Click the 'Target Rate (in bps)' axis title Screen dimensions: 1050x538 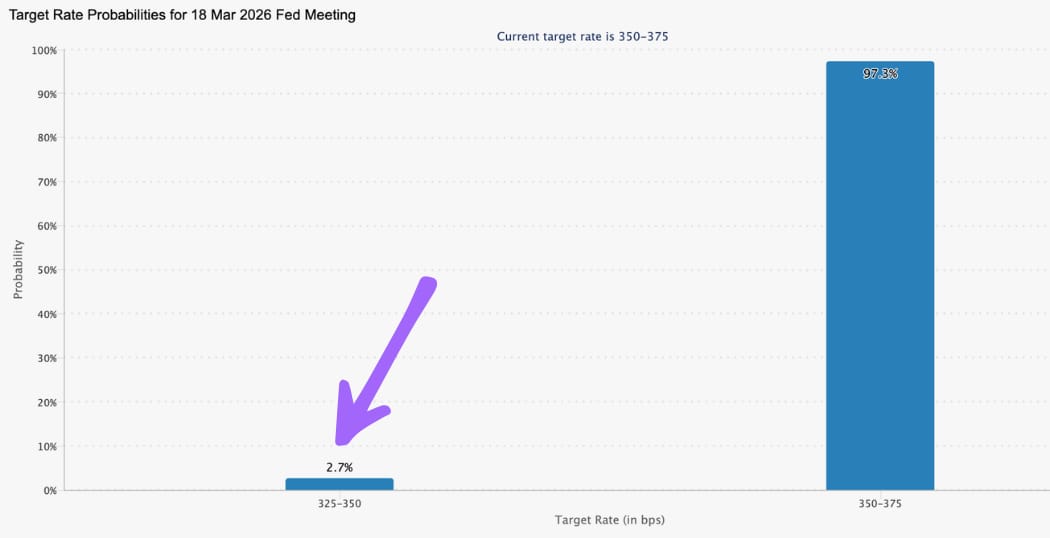610,521
